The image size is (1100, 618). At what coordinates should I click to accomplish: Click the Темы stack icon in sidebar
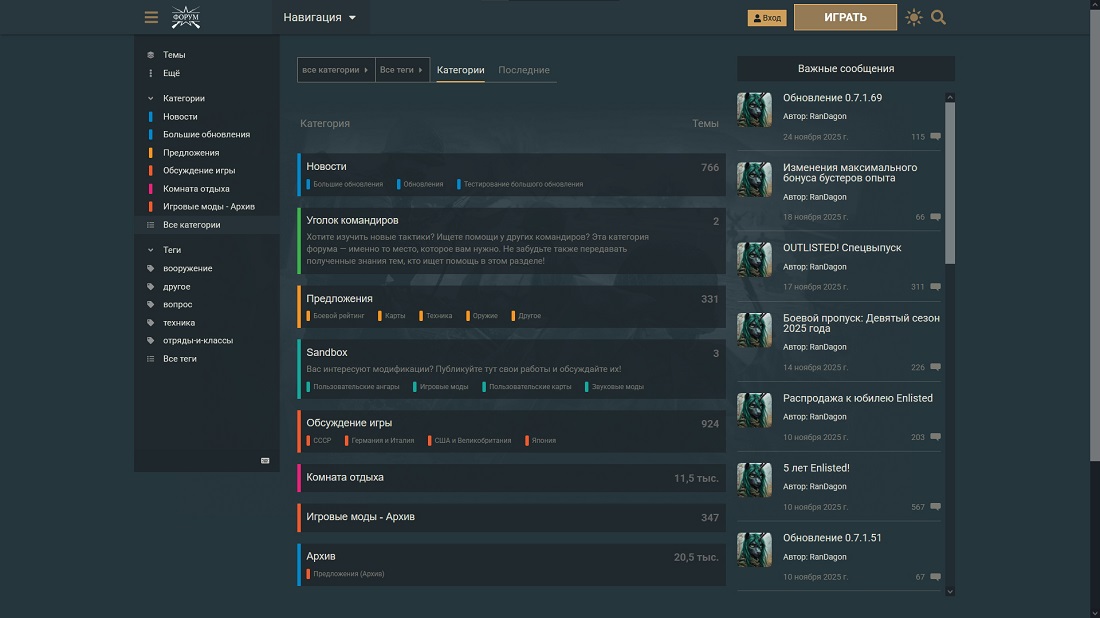(151, 55)
